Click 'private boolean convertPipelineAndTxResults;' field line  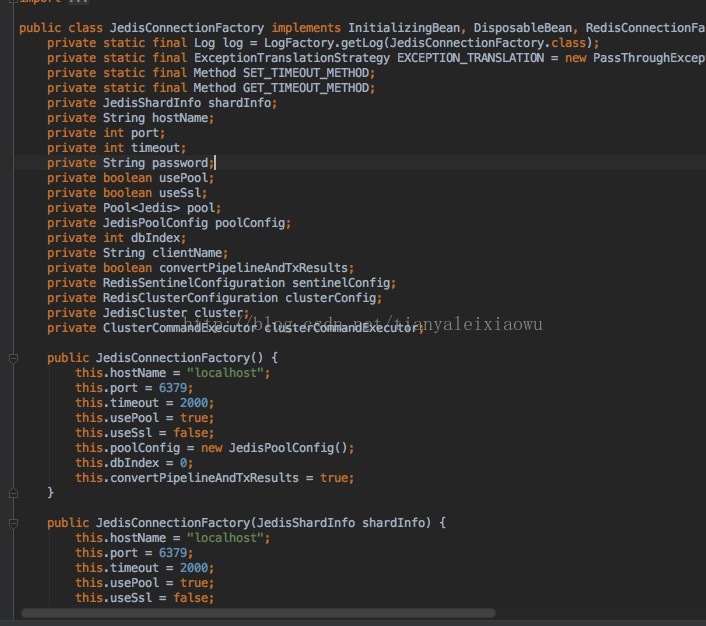201,268
